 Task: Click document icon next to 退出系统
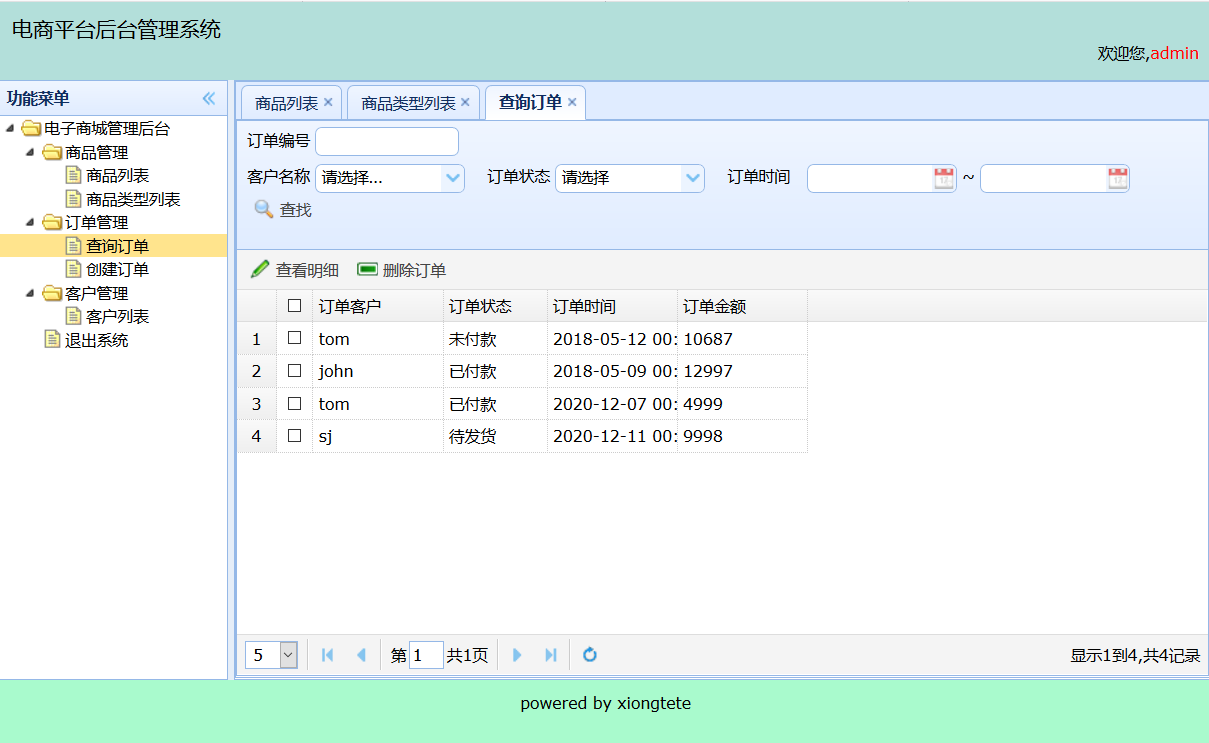52,340
